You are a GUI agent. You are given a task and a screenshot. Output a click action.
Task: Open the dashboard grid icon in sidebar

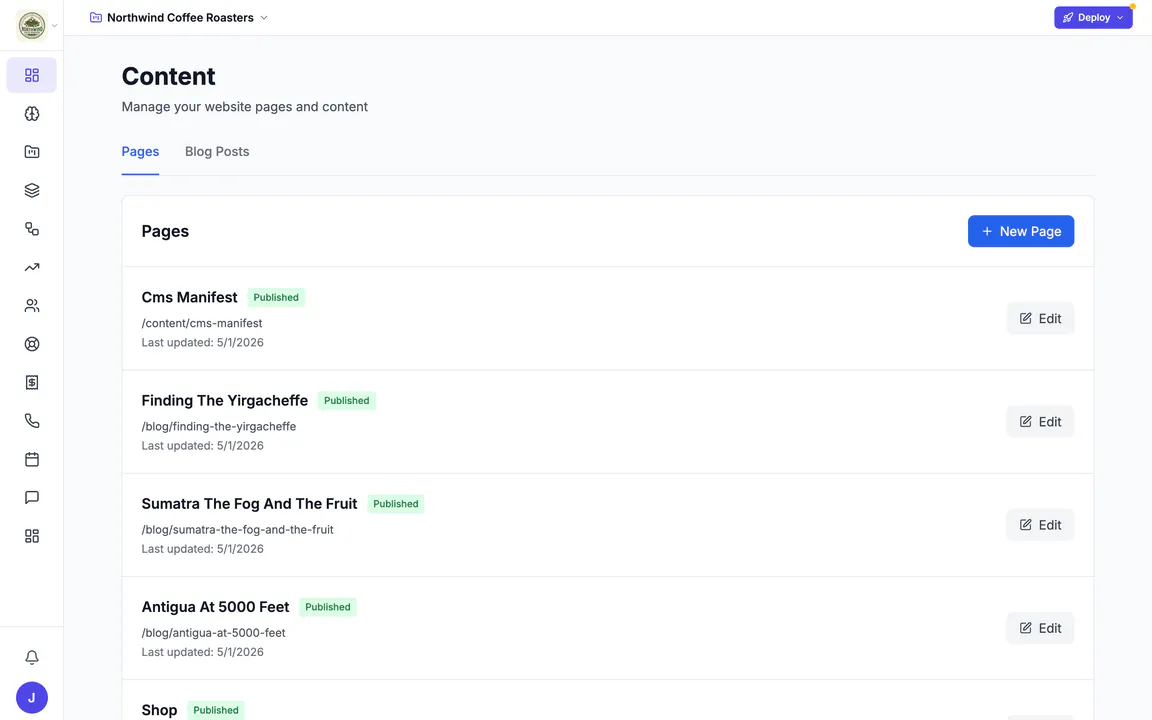[32, 75]
